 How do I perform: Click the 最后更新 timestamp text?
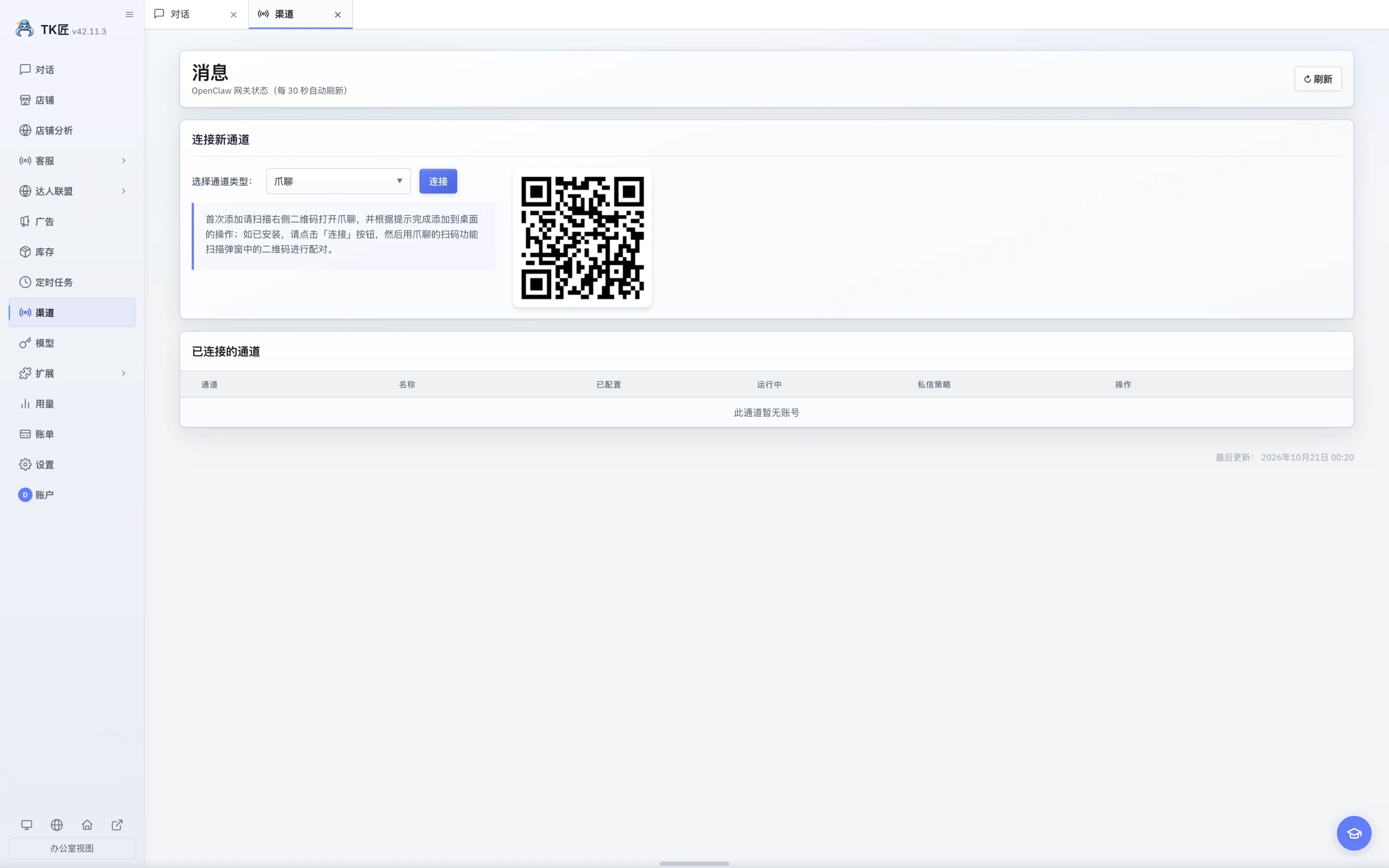tap(1284, 457)
